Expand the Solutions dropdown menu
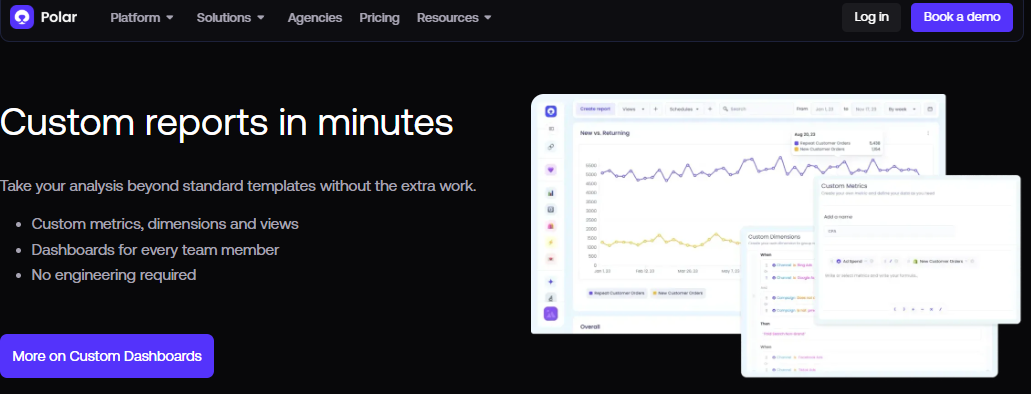 click(230, 18)
